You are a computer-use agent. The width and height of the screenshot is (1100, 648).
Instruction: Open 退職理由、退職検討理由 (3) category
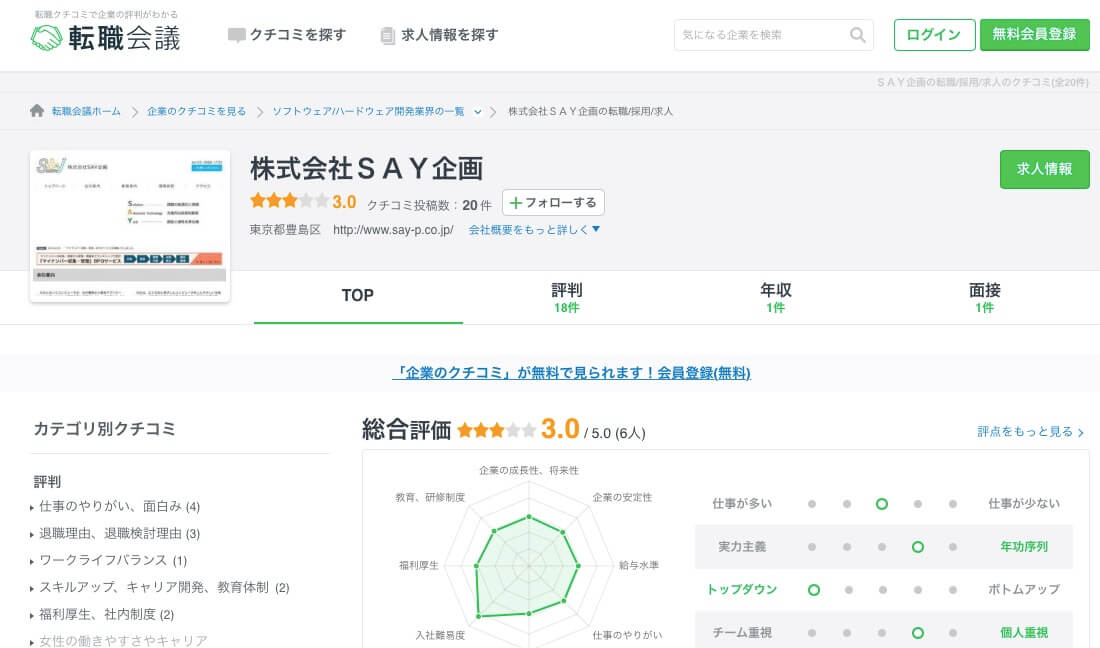coord(119,534)
